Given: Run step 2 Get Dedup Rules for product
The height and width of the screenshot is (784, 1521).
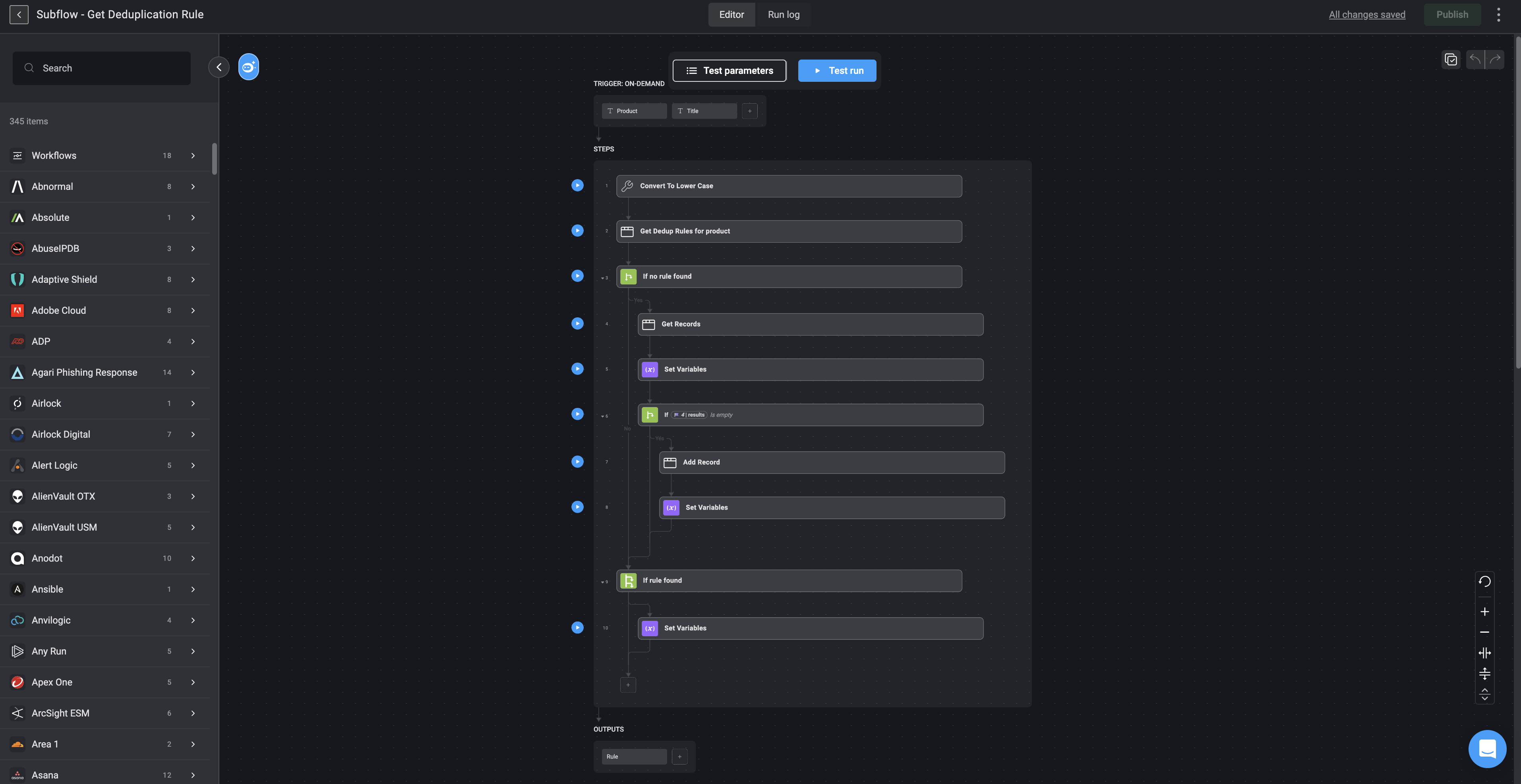Looking at the screenshot, I should [577, 231].
